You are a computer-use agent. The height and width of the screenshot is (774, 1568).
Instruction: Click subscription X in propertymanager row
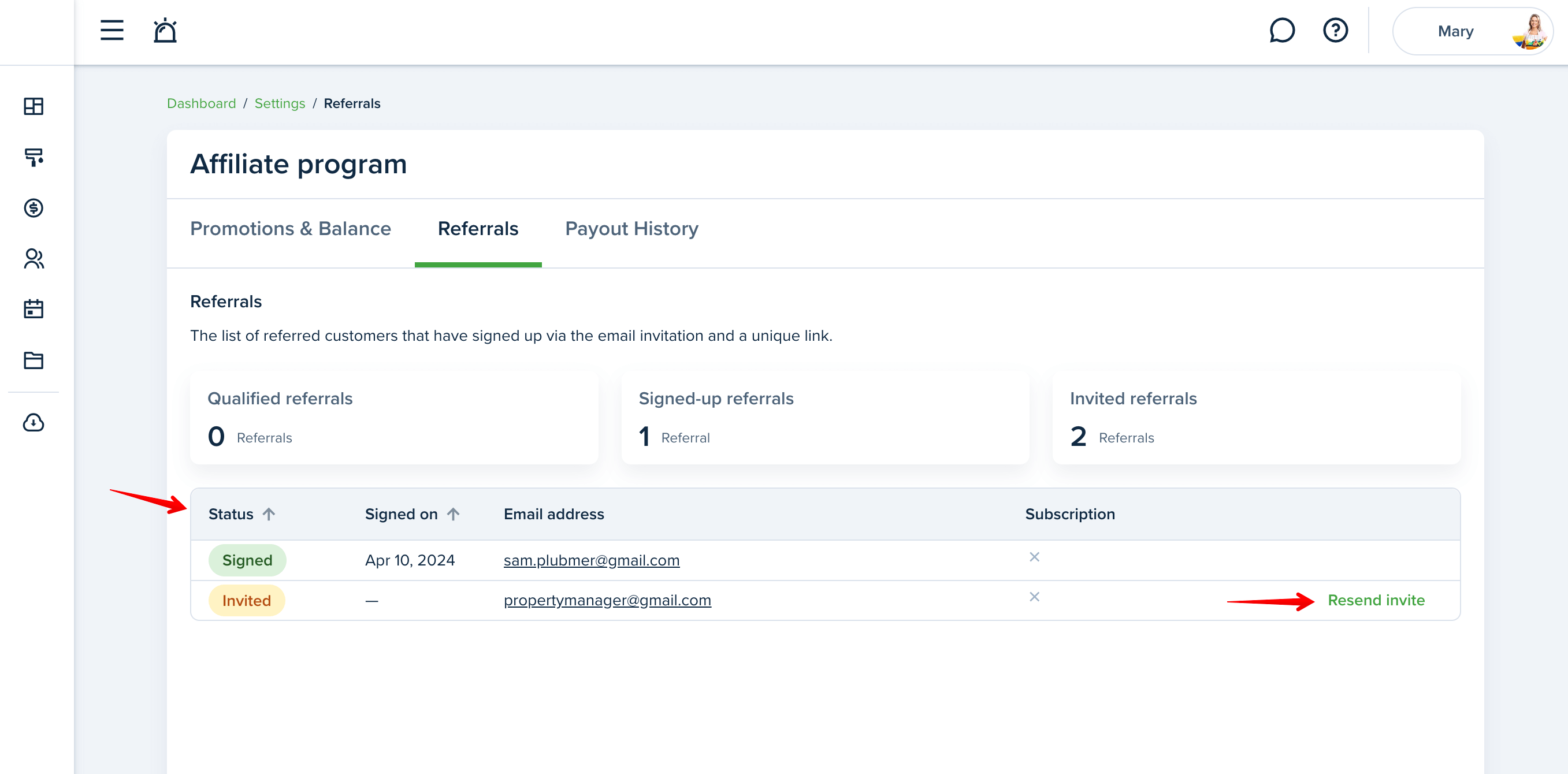coord(1034,597)
